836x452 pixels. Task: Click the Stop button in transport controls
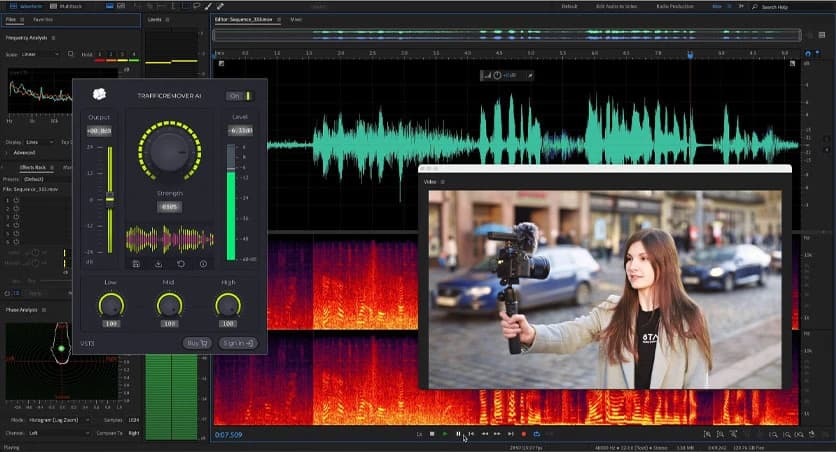pos(432,434)
